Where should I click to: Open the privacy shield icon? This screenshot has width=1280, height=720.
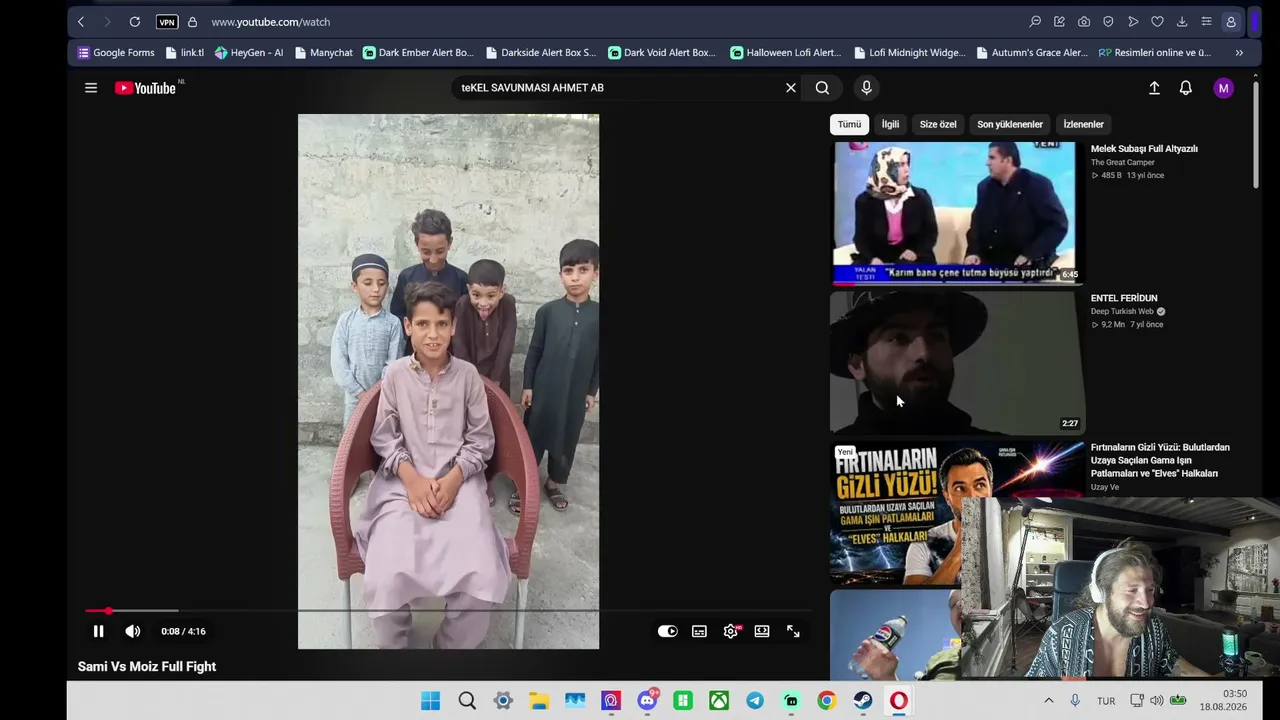tap(1108, 22)
